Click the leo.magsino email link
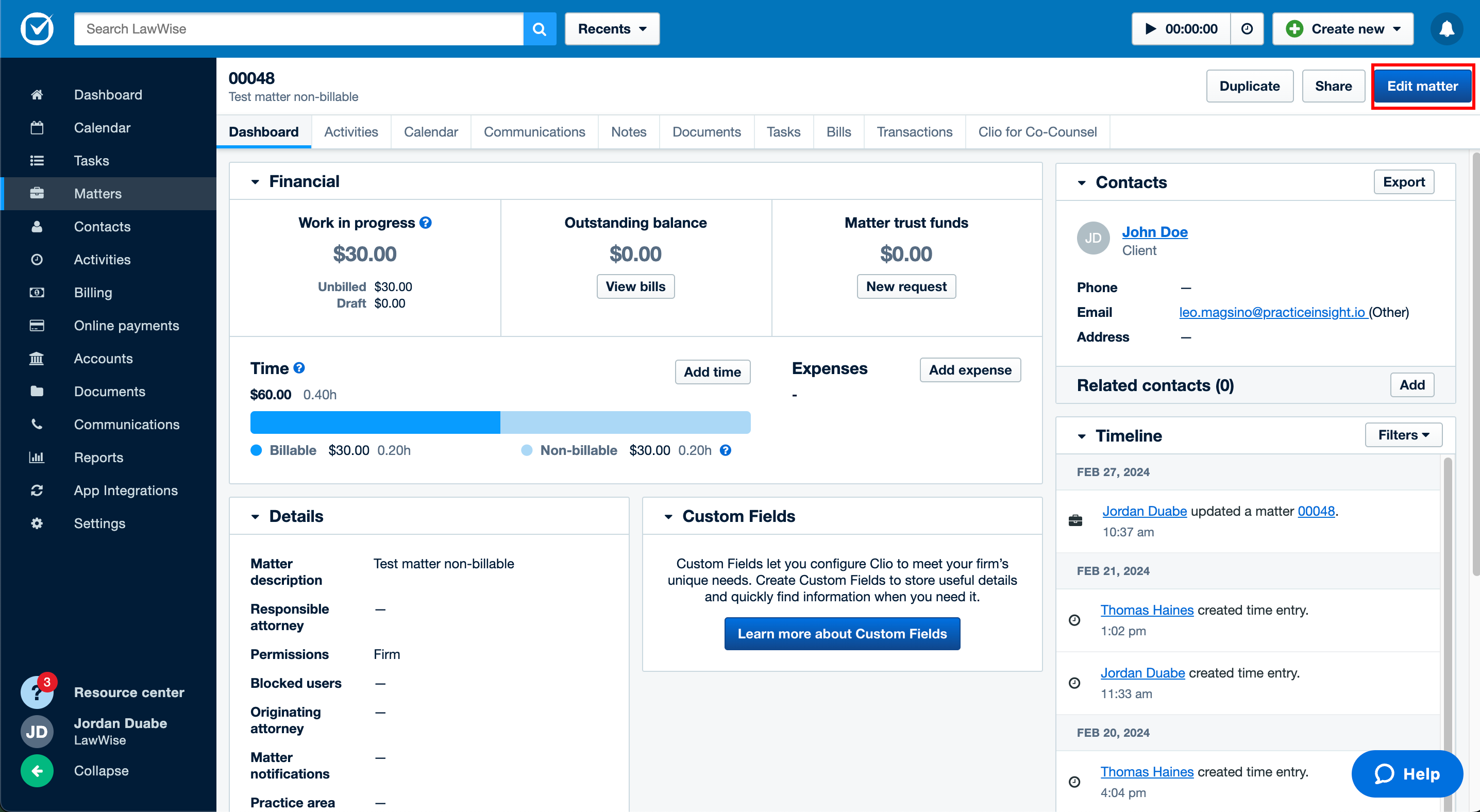This screenshot has height=812, width=1480. pos(1272,312)
